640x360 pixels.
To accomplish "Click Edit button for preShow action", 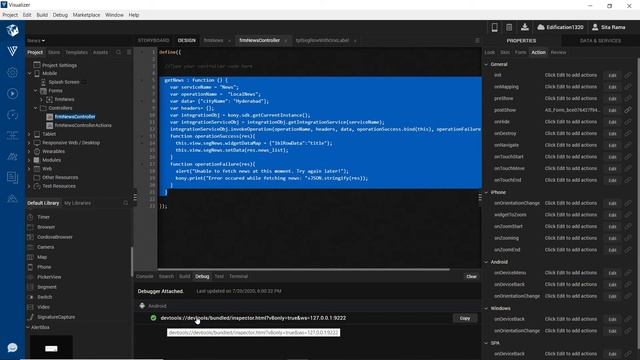I will (612, 98).
